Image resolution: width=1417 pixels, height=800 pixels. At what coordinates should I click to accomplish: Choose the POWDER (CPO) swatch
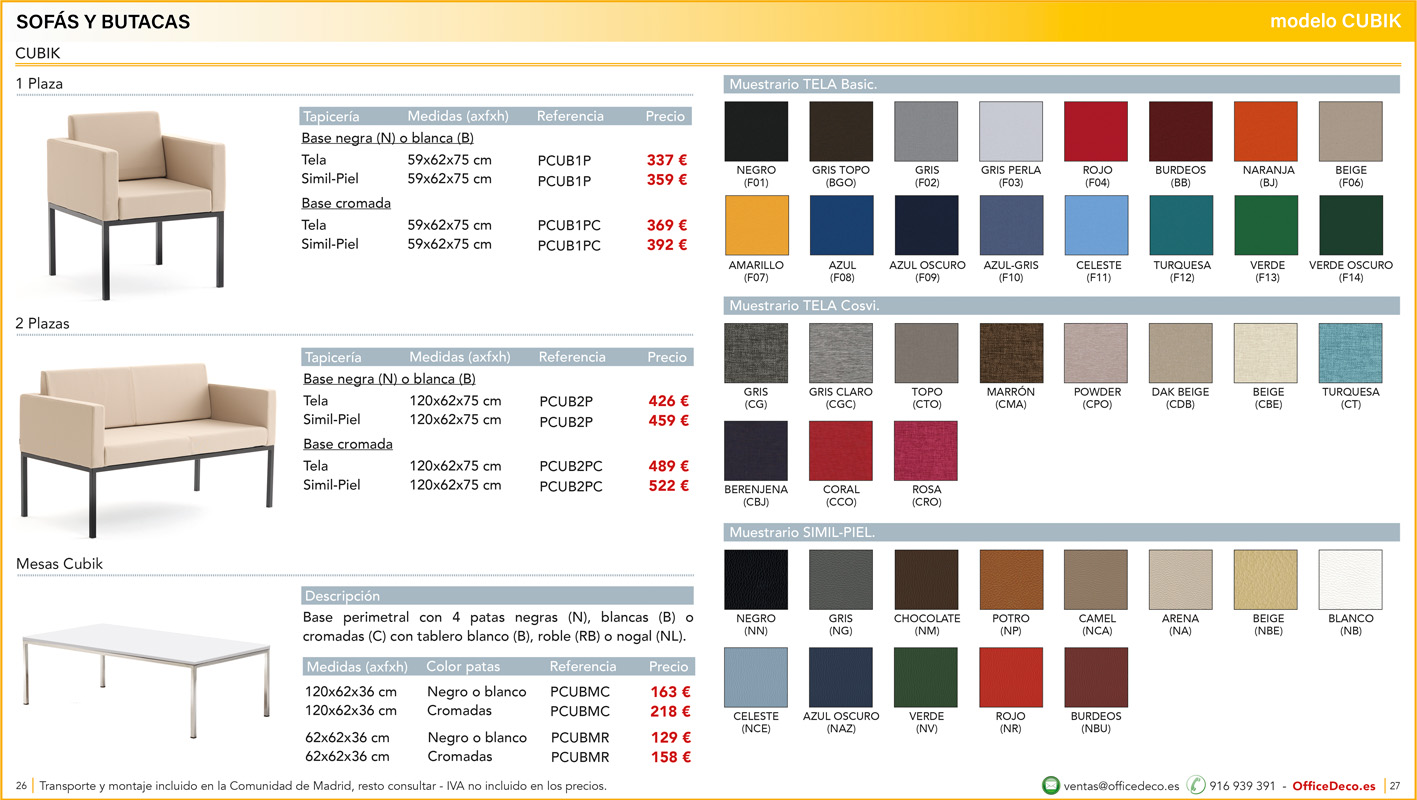(x=1096, y=353)
